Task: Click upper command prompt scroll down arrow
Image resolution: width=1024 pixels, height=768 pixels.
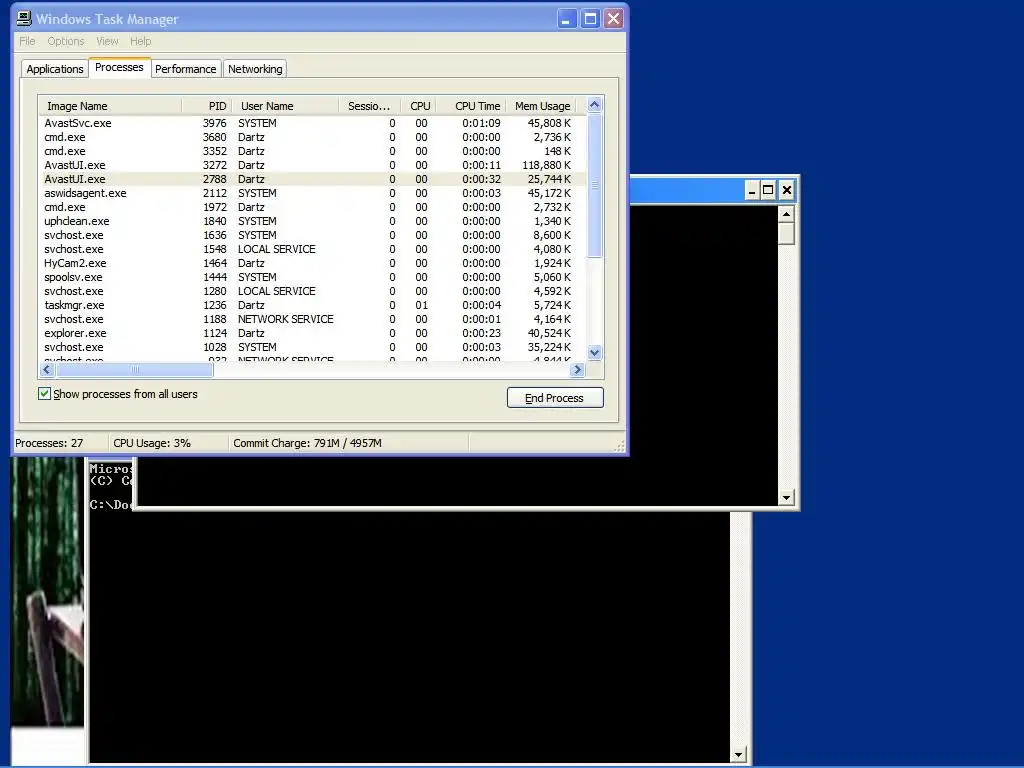Action: click(786, 498)
